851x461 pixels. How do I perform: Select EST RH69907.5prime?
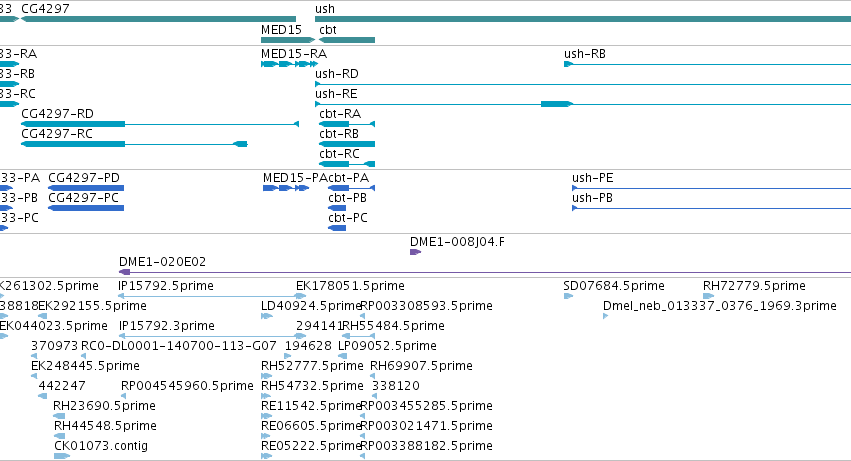373,376
